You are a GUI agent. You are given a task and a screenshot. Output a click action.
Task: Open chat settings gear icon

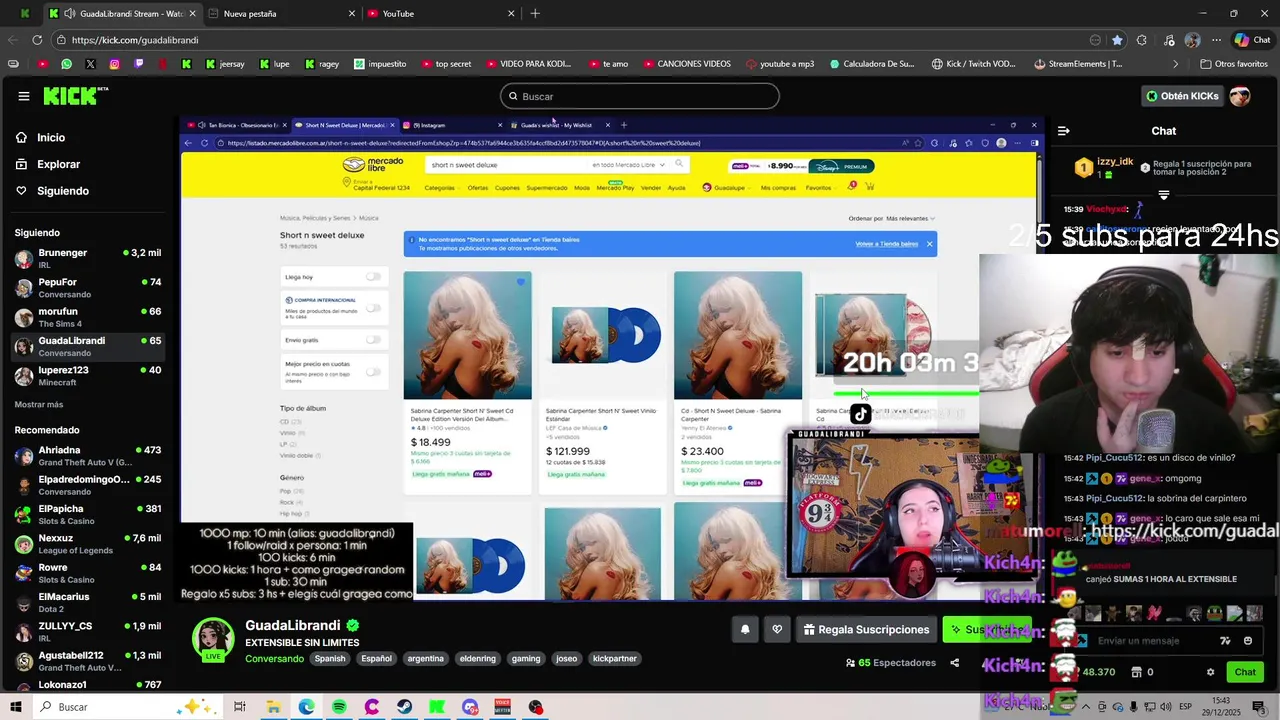pos(1210,672)
